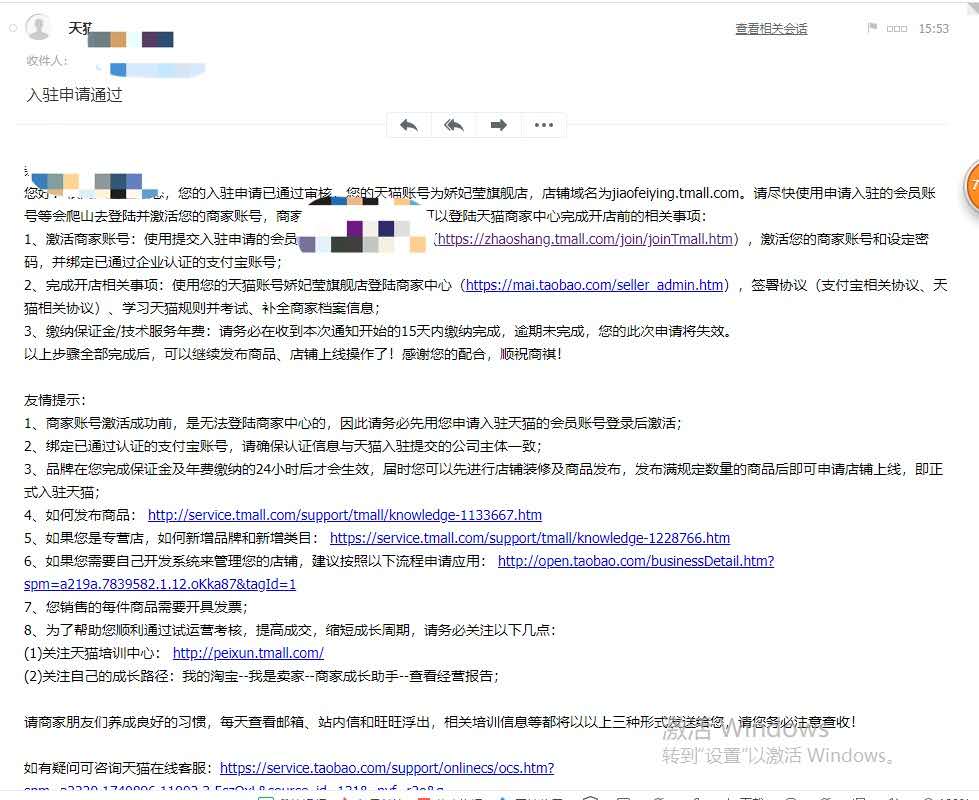This screenshot has width=979, height=800.
Task: Click the email time 15:53
Action: click(x=933, y=29)
